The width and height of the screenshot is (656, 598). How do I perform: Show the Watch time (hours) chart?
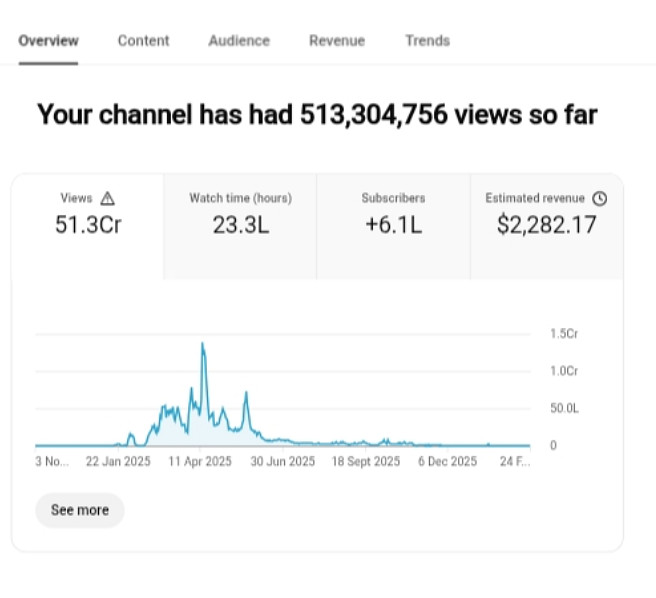click(x=240, y=212)
